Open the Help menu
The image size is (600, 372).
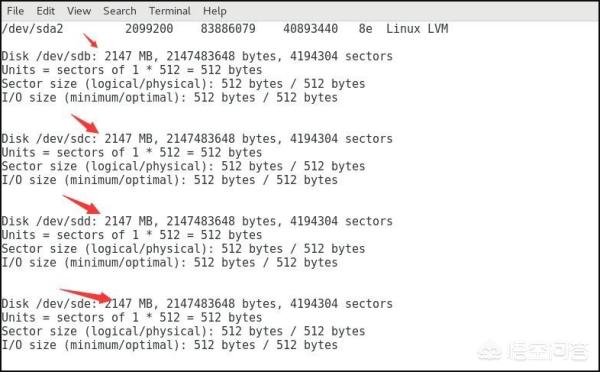click(x=215, y=11)
